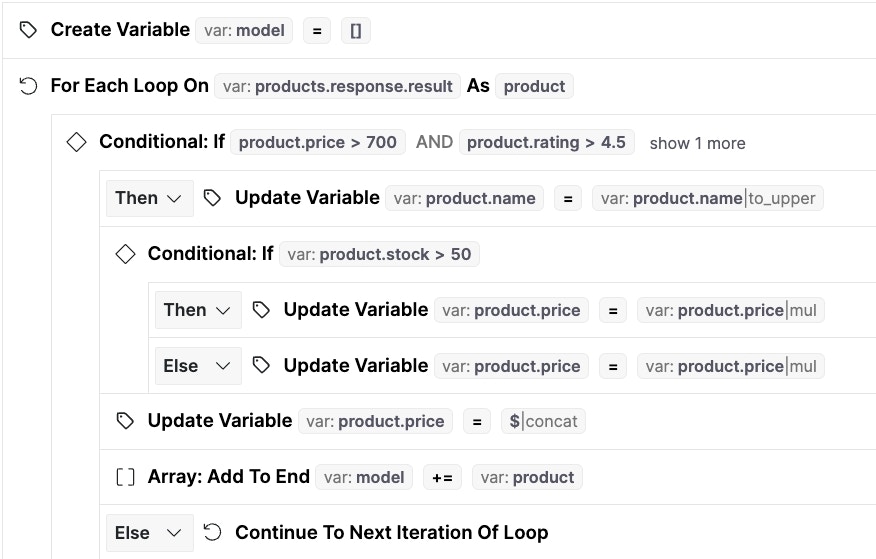Image resolution: width=876 pixels, height=559 pixels.
Task: Open the Else dropdown before Continue To Next Iteration
Action: tap(148, 533)
